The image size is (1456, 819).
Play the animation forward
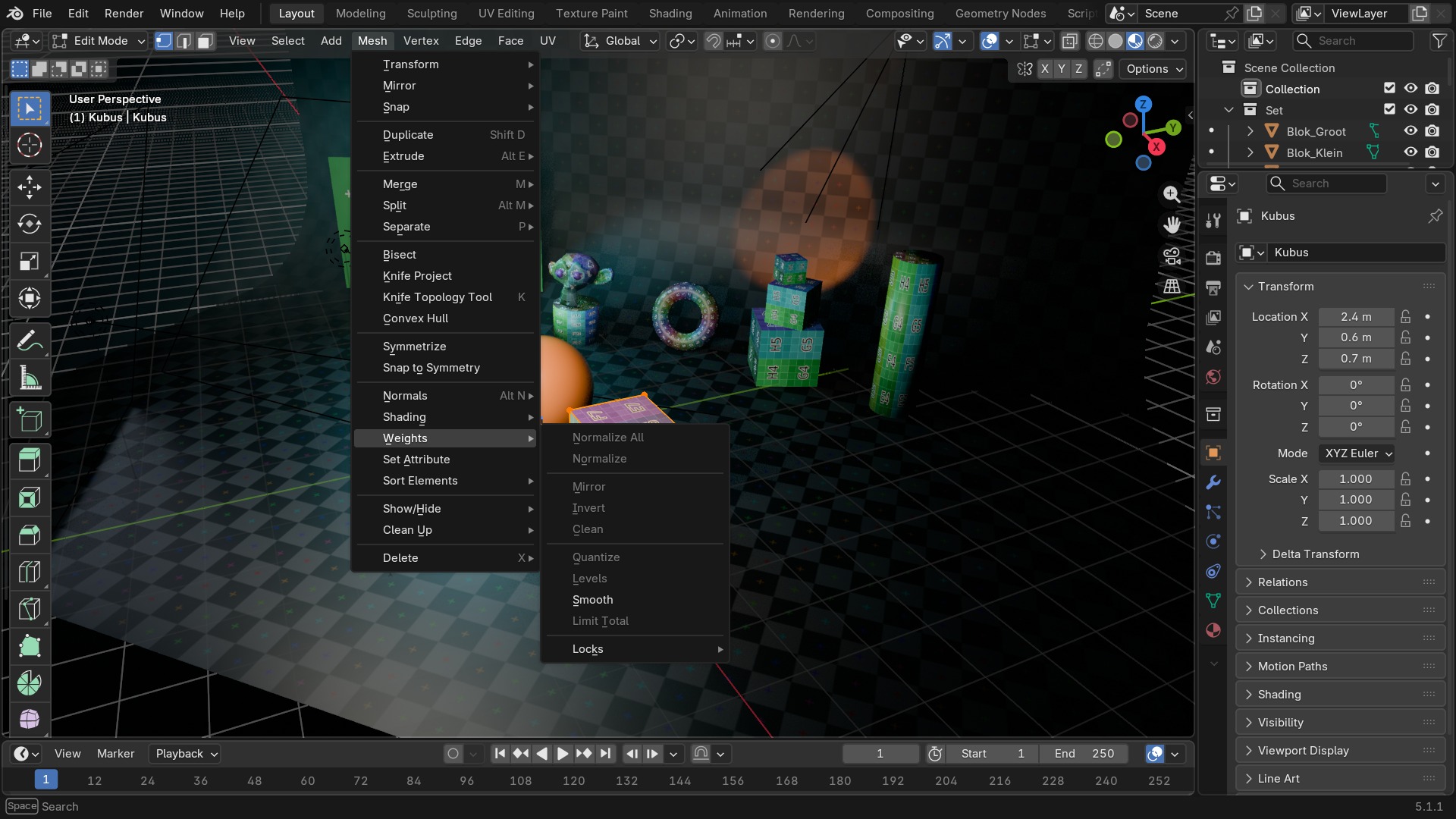point(563,754)
